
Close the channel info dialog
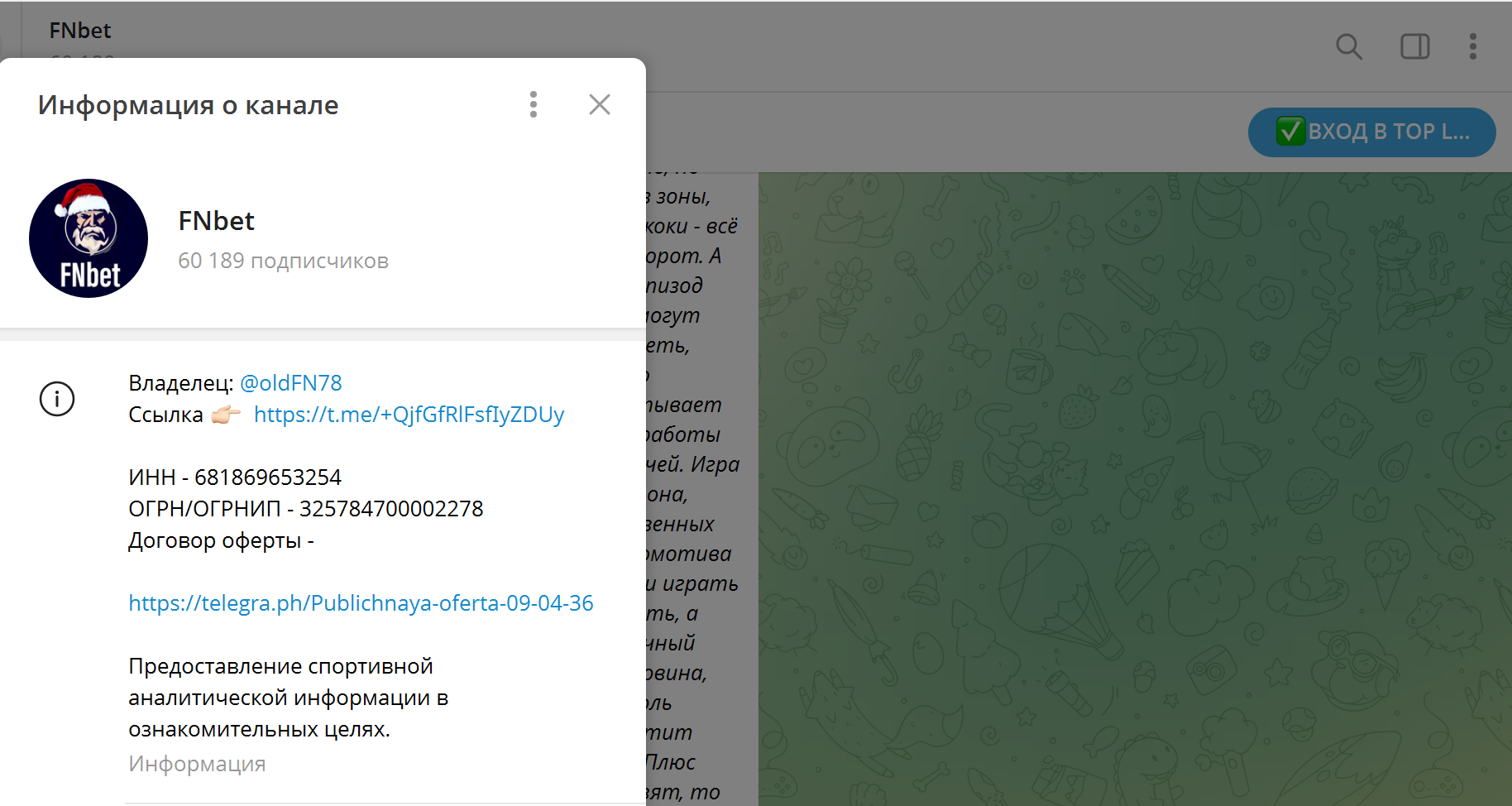click(x=599, y=104)
